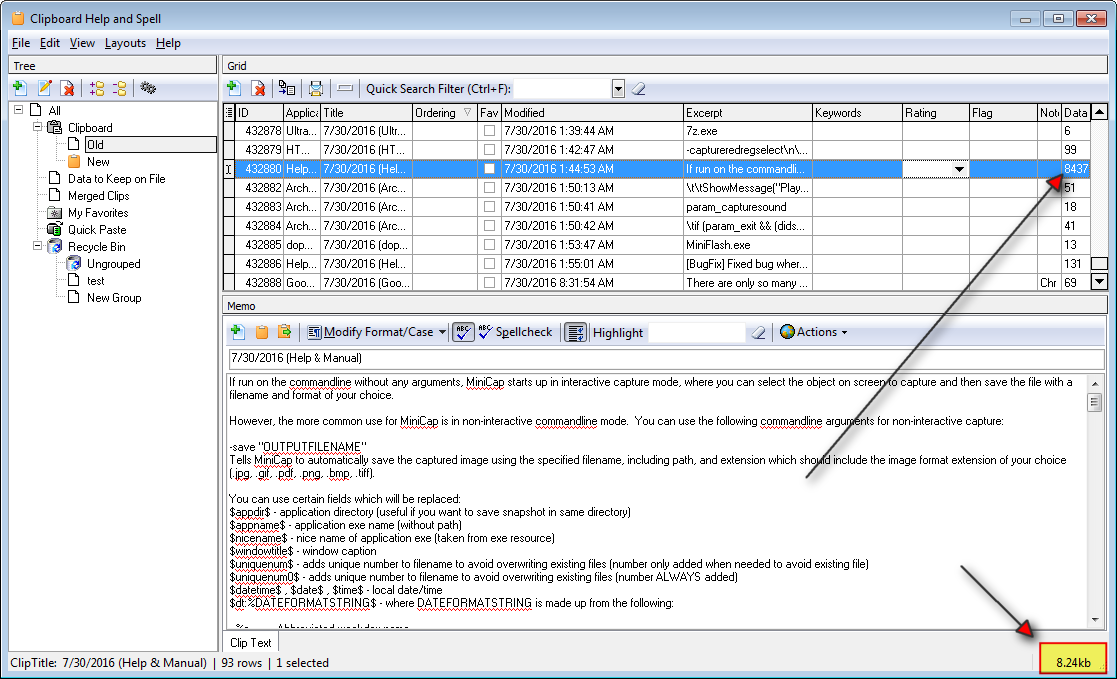
Task: Enable Fav checkbox on clip 432885 row
Action: tap(489, 245)
